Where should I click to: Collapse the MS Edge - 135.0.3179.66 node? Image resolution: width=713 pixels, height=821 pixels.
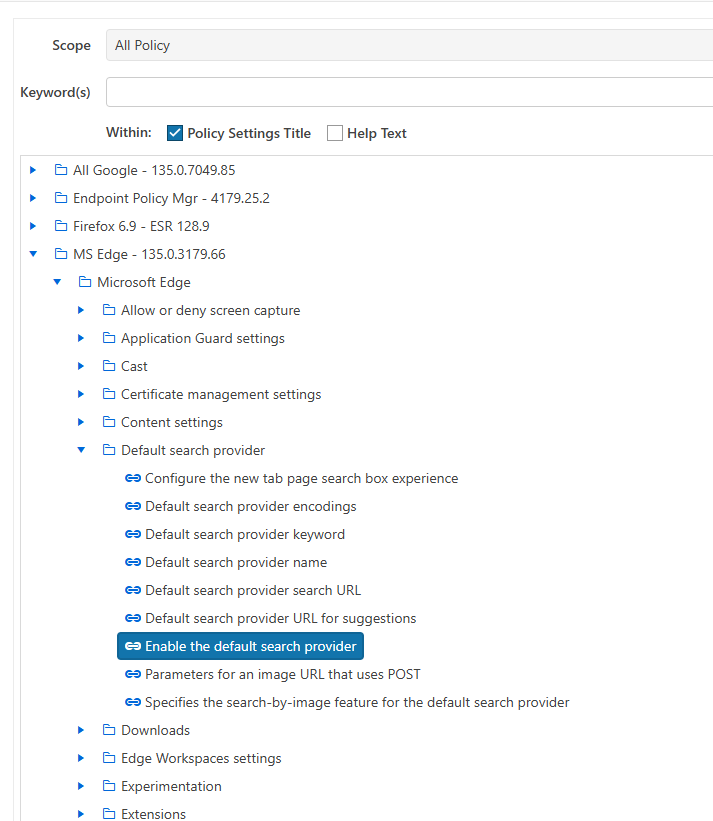pos(33,254)
